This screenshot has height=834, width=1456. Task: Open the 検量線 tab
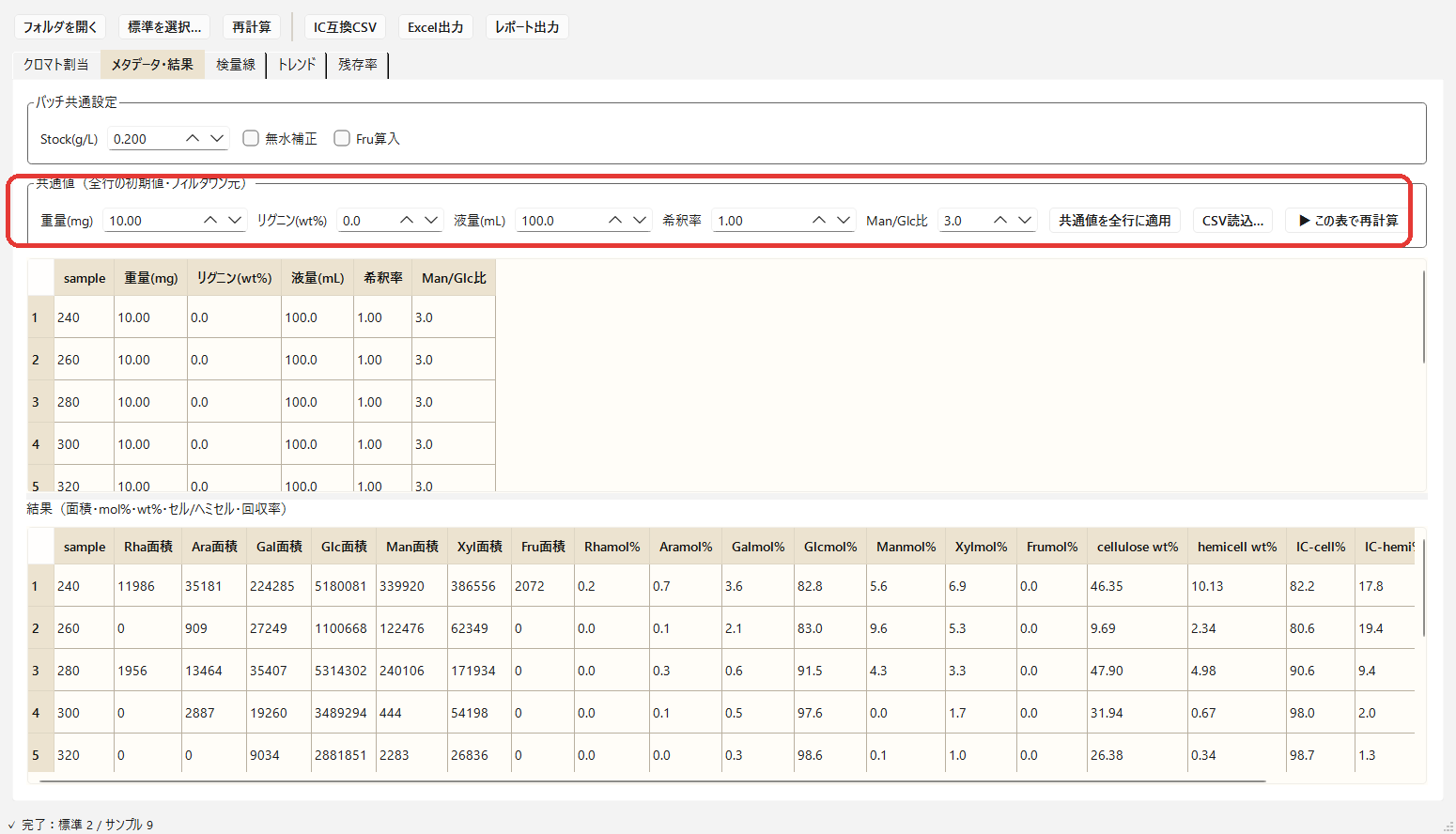tap(236, 65)
